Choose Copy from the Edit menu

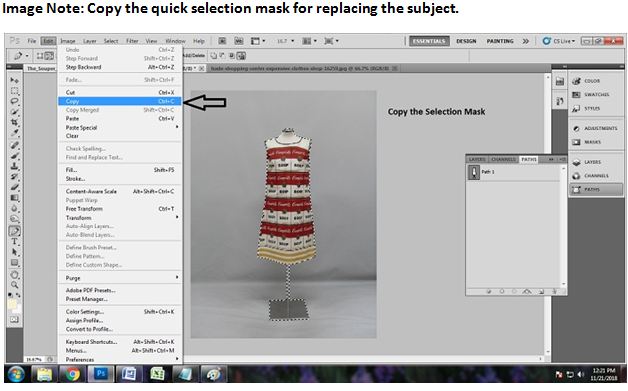[120, 101]
